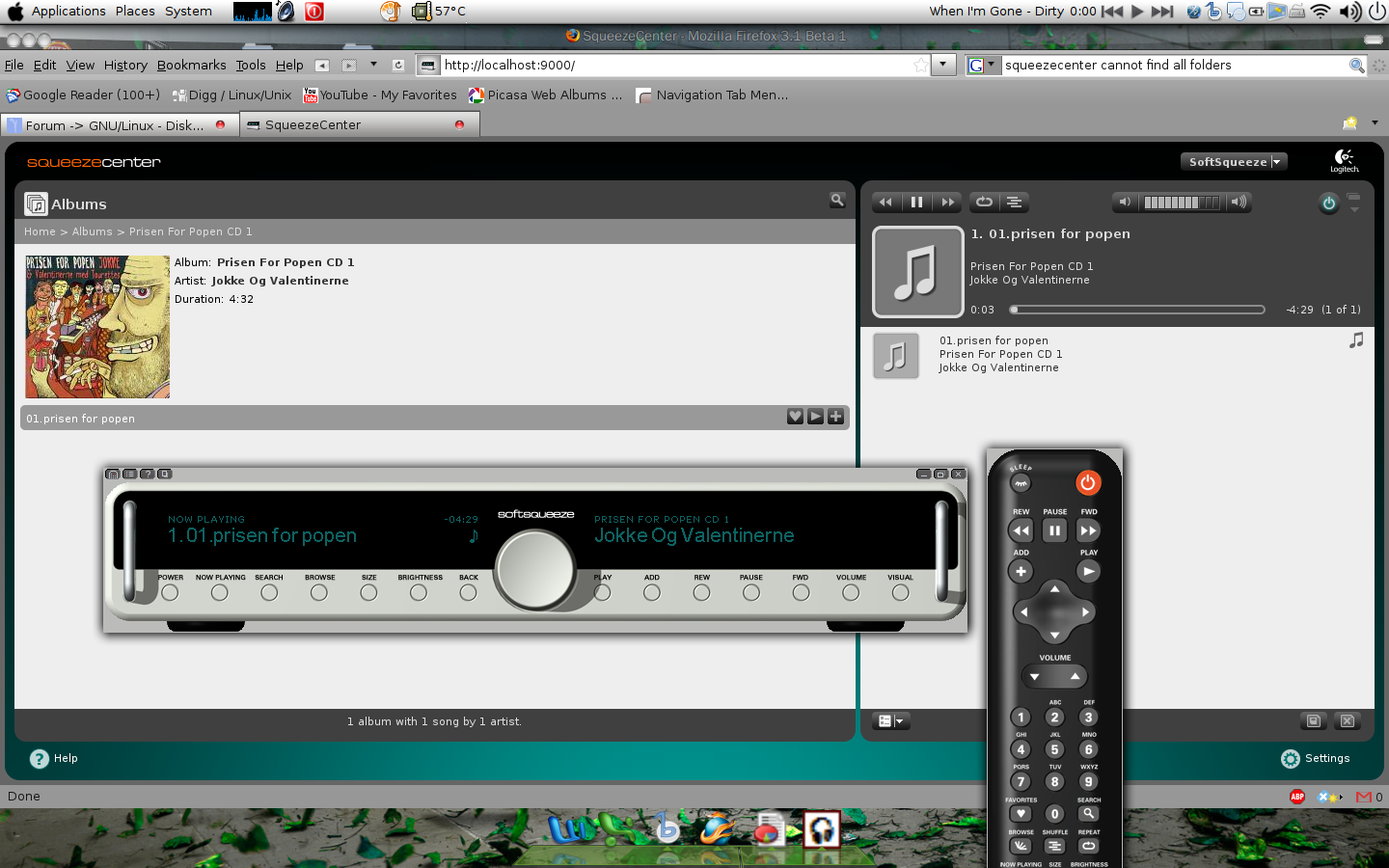1389x868 pixels.
Task: Open the Prisen For Popen album cover
Action: [x=97, y=327]
